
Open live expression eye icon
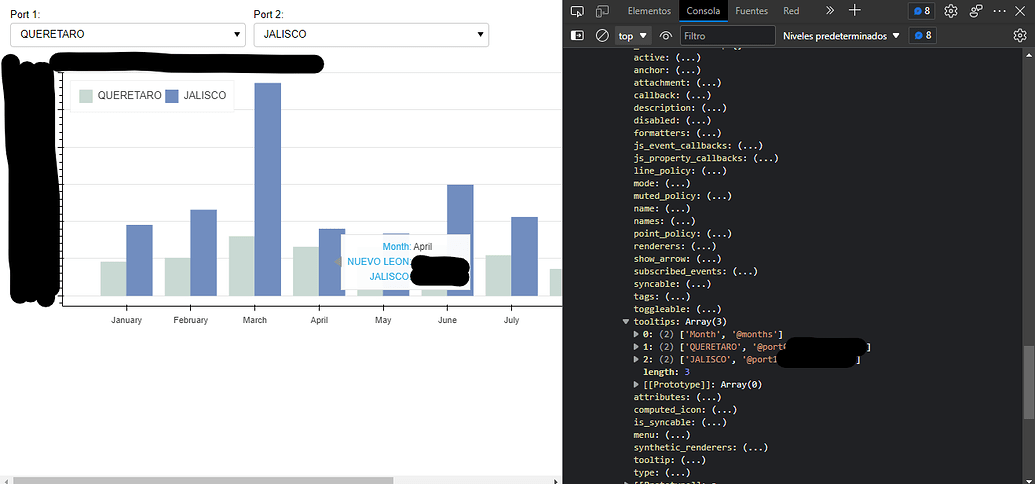pyautogui.click(x=665, y=36)
